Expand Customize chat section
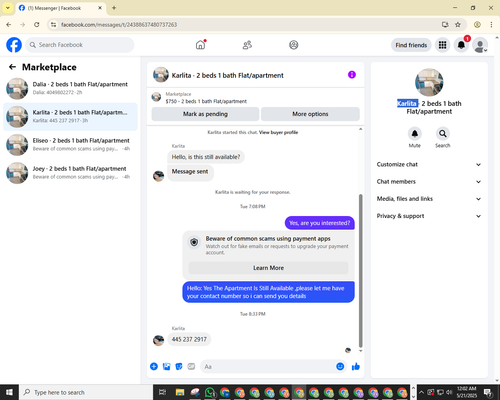 [x=429, y=164]
